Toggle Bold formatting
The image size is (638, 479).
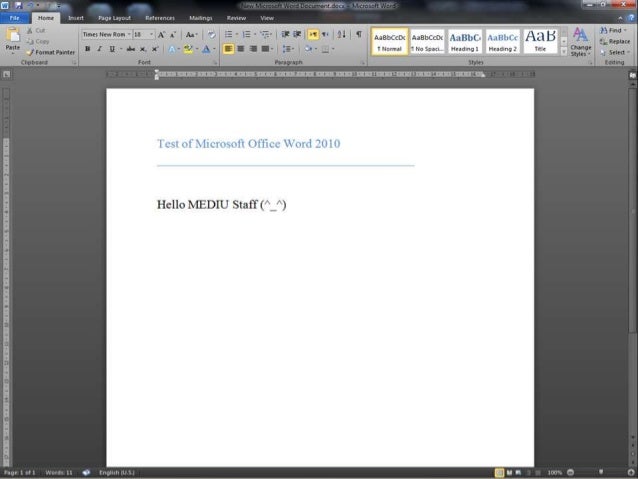[87, 49]
